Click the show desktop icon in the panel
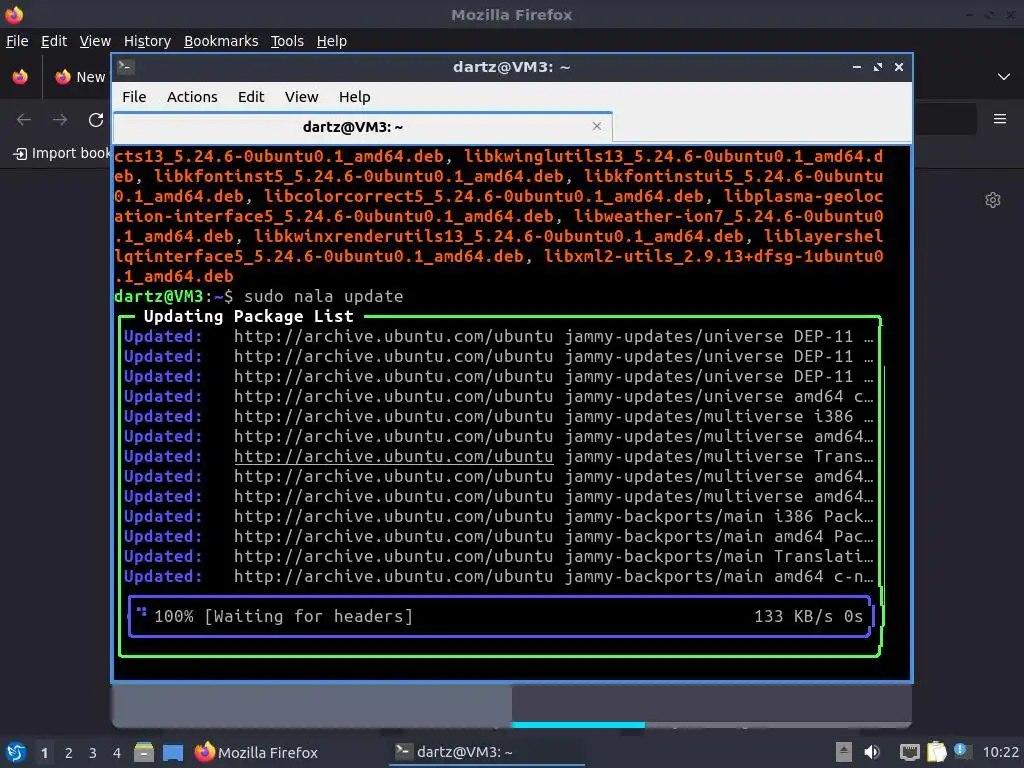 173,752
